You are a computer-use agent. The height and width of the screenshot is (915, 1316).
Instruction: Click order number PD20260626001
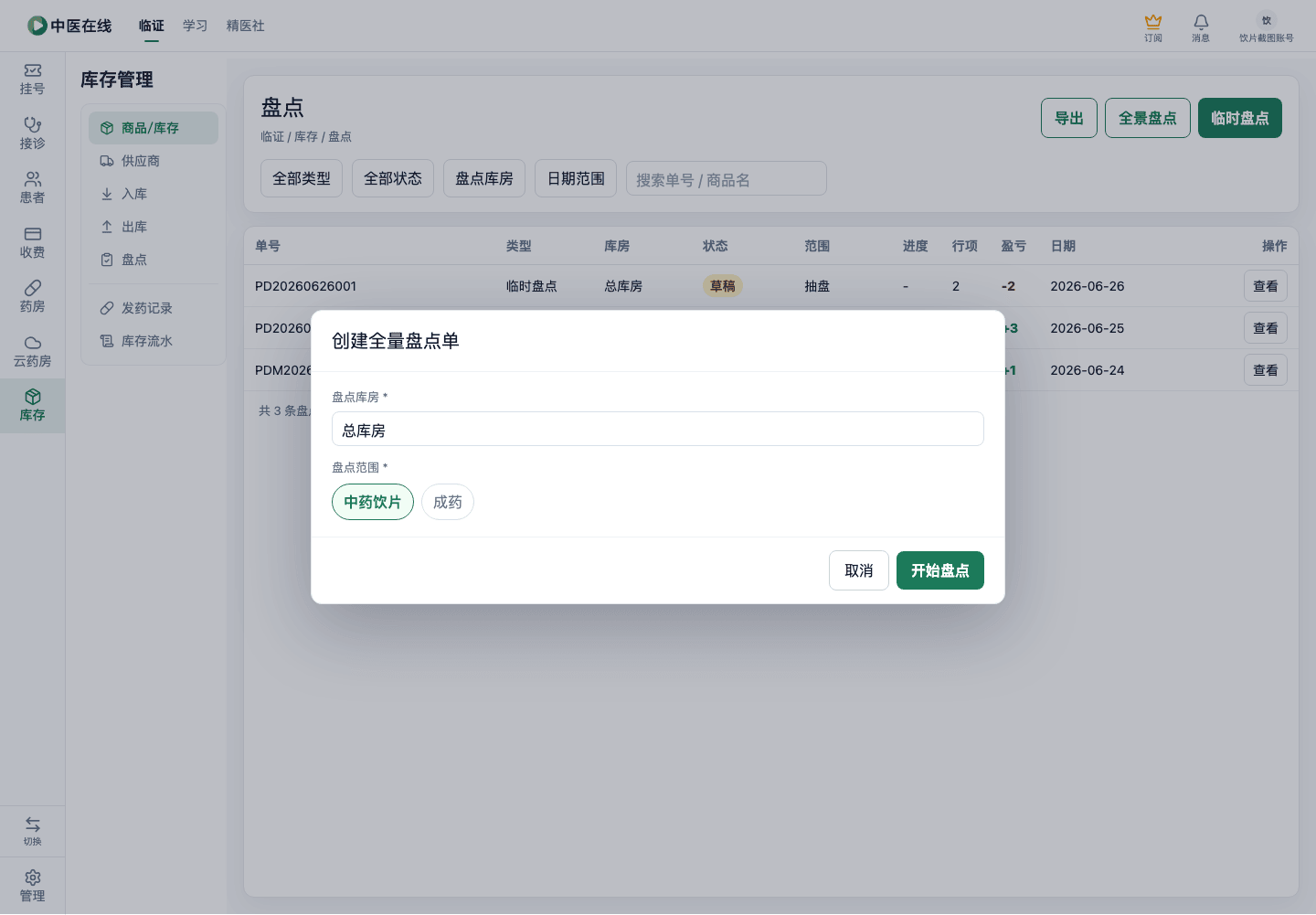coord(305,286)
